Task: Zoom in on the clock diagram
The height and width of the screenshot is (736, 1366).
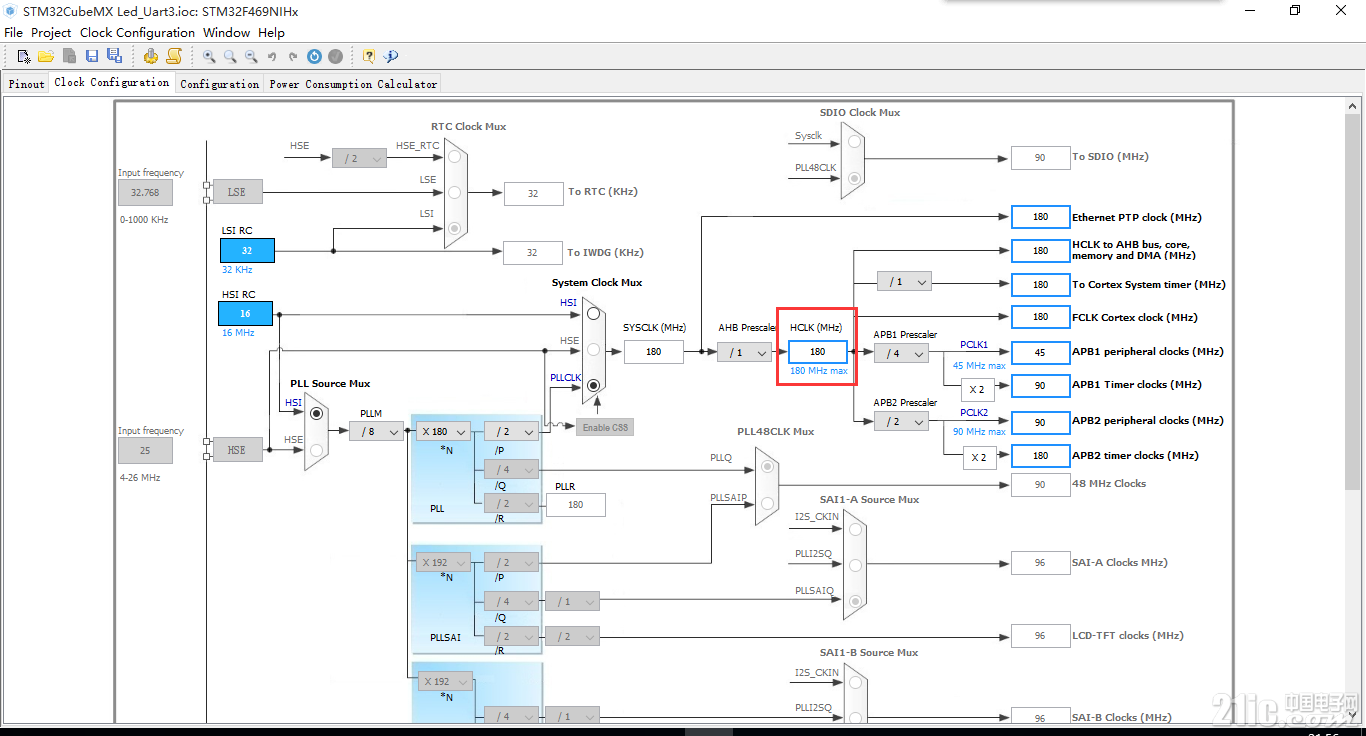Action: (209, 57)
